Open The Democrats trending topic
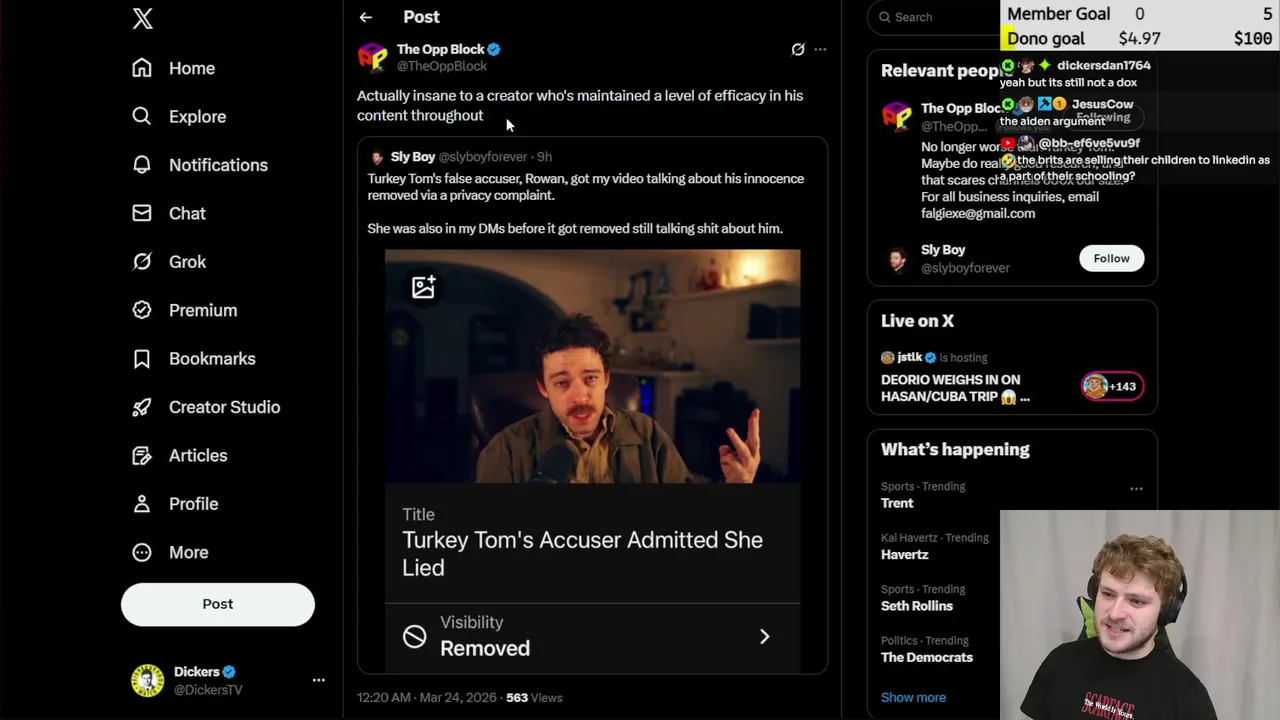Viewport: 1280px width, 720px height. pos(927,657)
